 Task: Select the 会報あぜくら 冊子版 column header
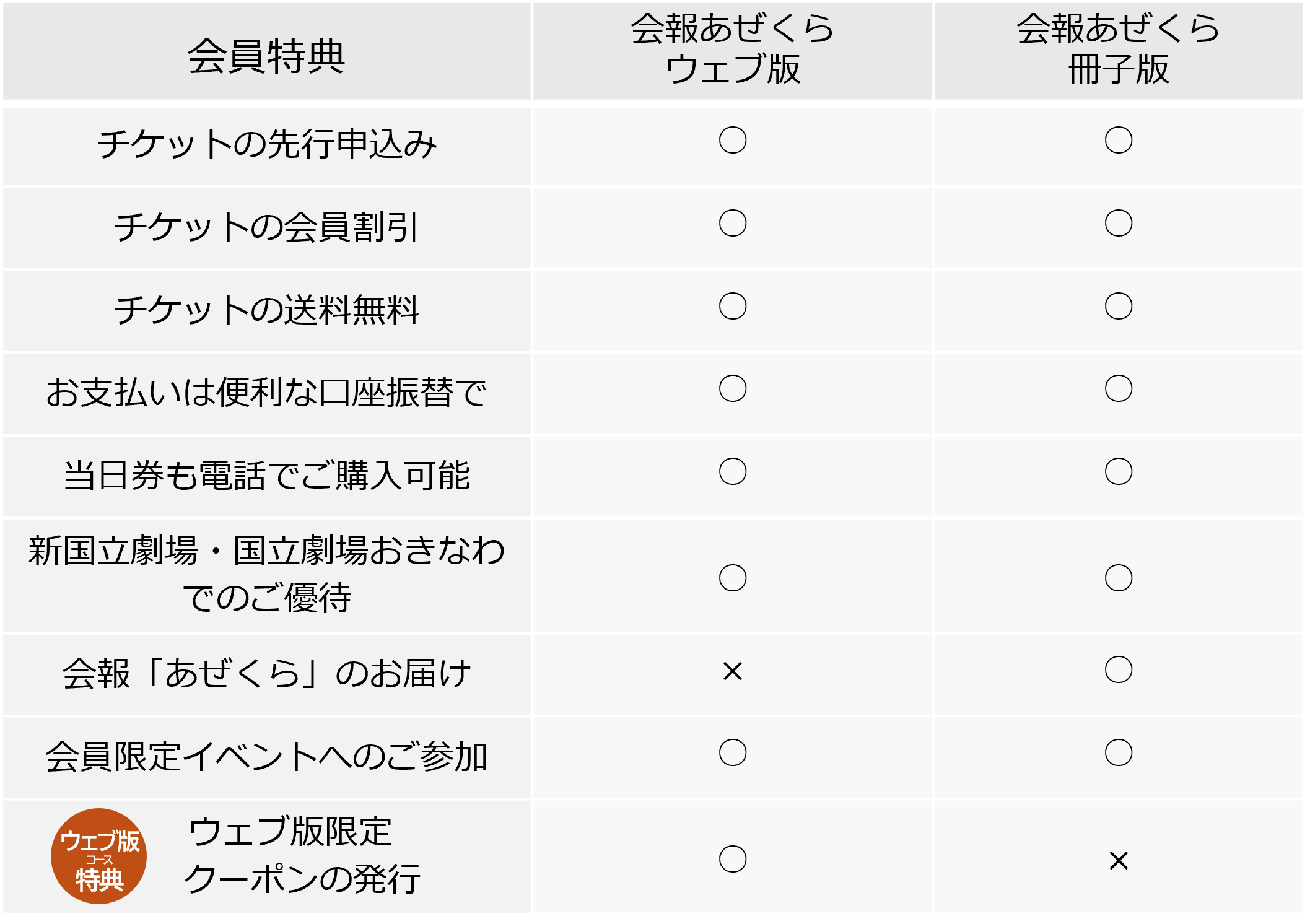click(x=1119, y=51)
